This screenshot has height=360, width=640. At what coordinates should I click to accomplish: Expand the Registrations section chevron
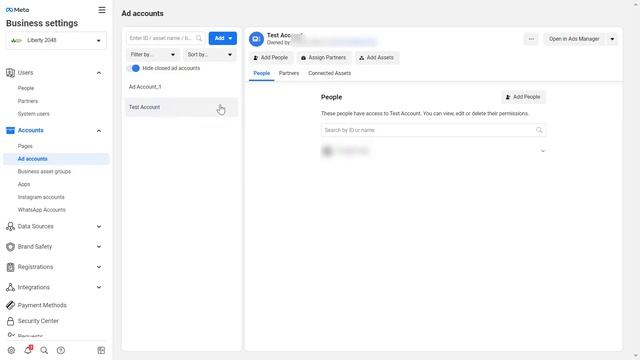pyautogui.click(x=99, y=267)
